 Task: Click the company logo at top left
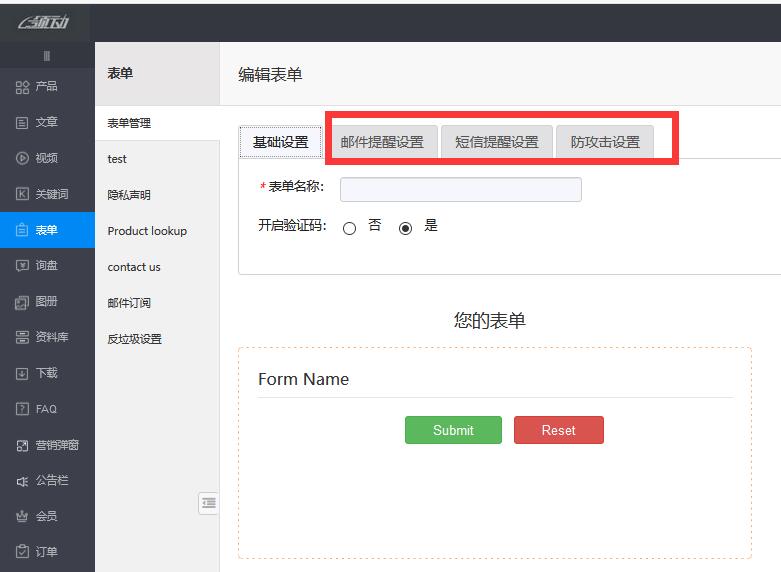tap(43, 22)
